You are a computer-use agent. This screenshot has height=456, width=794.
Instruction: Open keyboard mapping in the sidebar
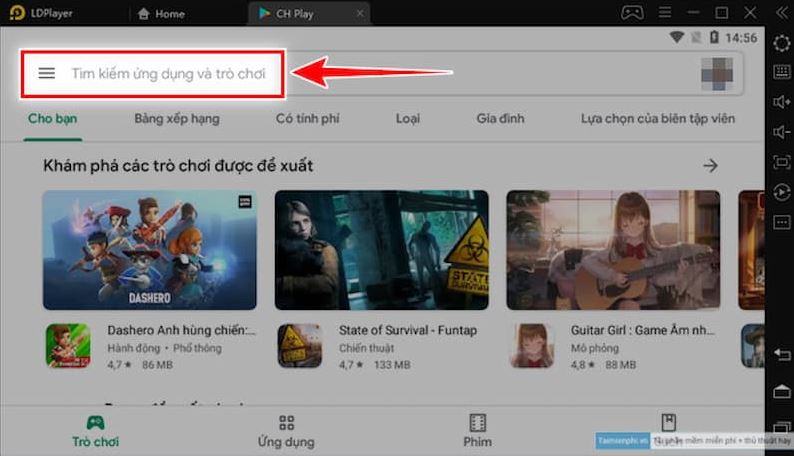click(x=781, y=72)
